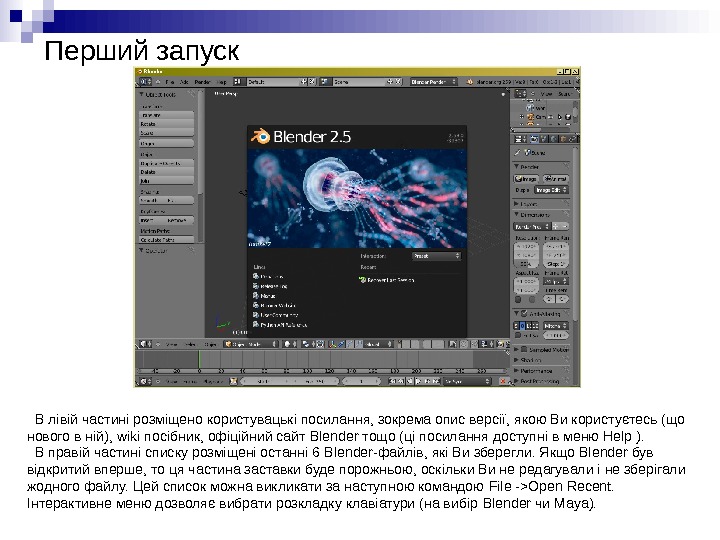Add a new screen layout with plus icon
This screenshot has height=540, width=720.
tap(304, 82)
